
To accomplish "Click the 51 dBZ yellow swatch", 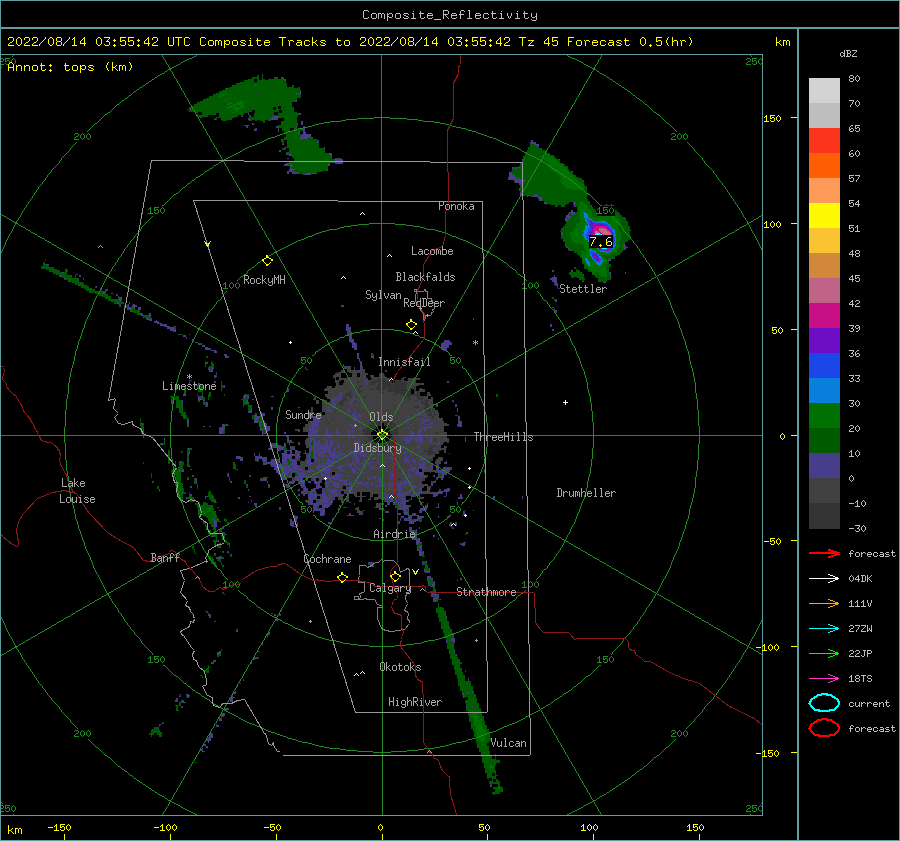I will [824, 215].
